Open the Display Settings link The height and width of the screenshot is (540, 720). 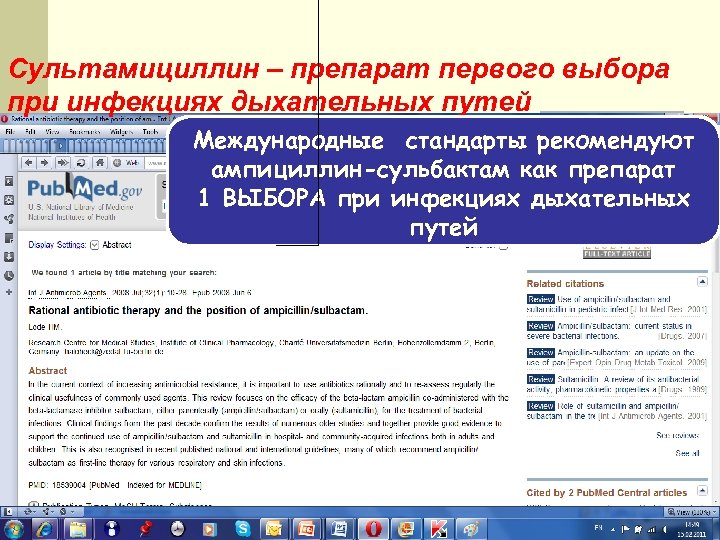[x=57, y=245]
